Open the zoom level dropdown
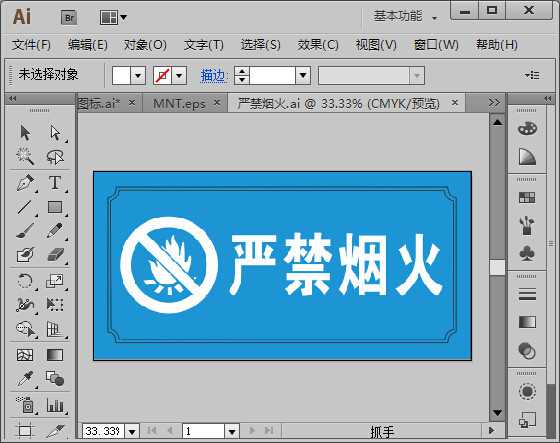 132,432
